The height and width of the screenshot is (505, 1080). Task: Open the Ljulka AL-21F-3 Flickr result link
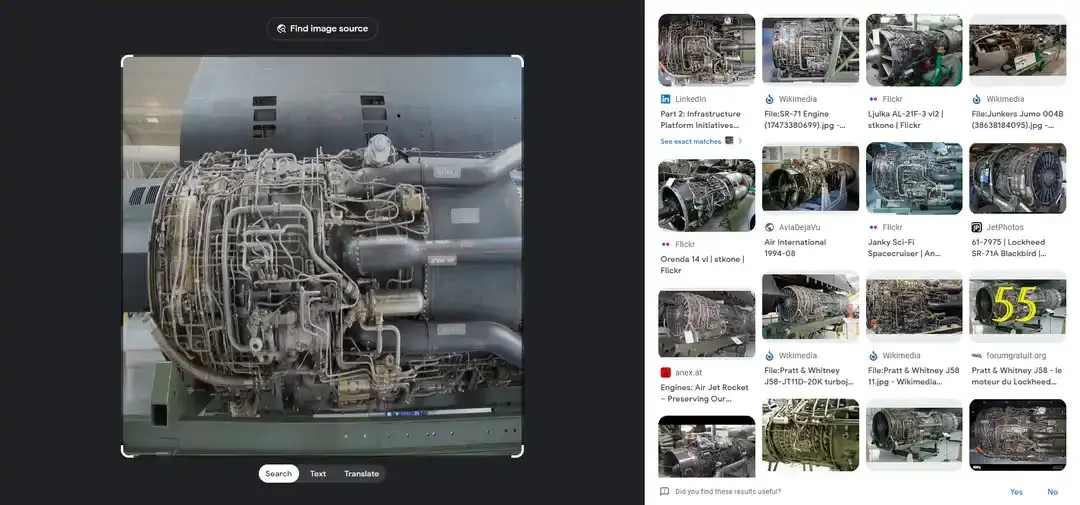coord(906,120)
